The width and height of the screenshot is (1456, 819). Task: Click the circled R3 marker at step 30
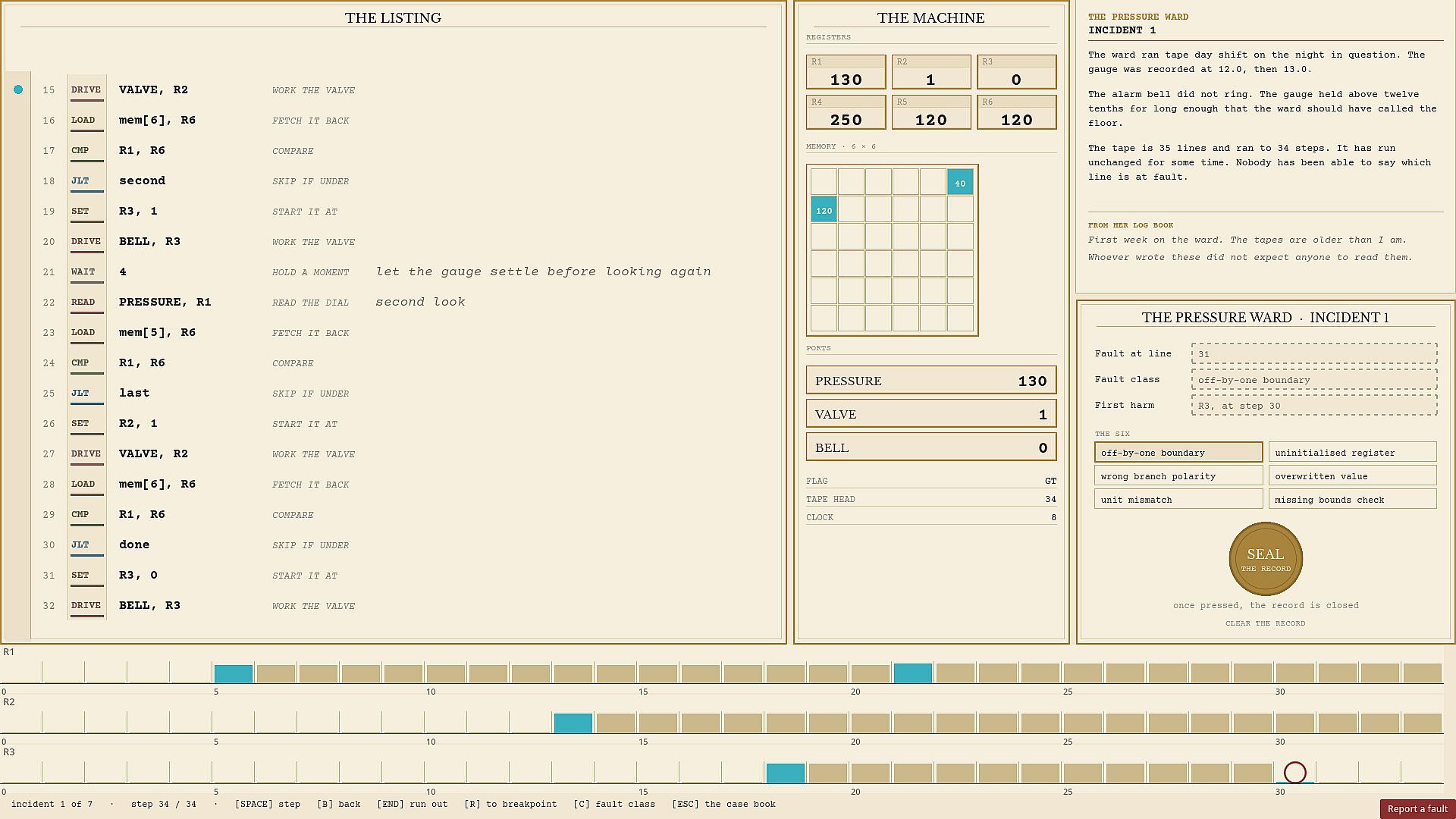[x=1294, y=773]
